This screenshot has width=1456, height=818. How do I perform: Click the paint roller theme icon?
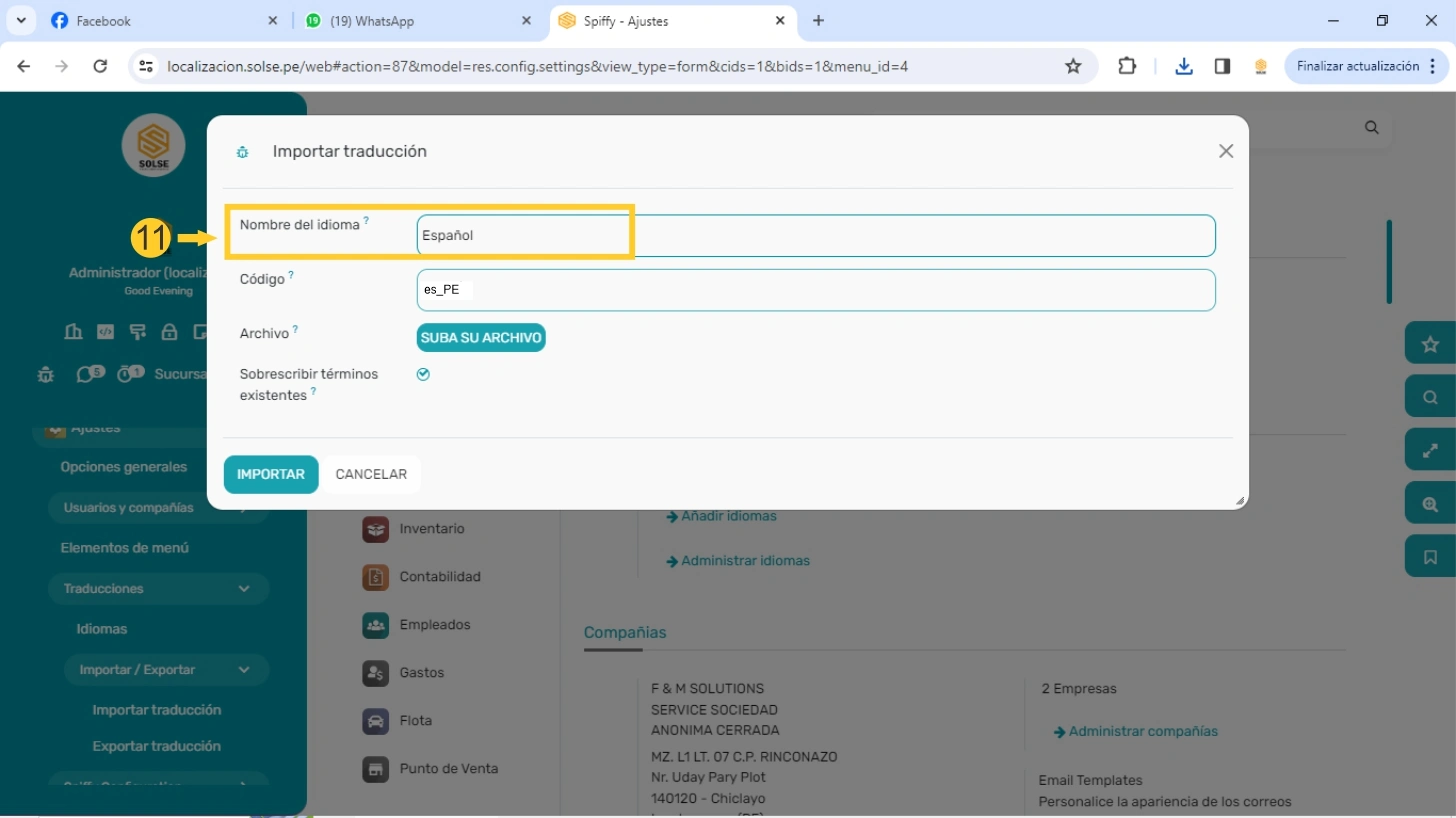click(x=137, y=332)
